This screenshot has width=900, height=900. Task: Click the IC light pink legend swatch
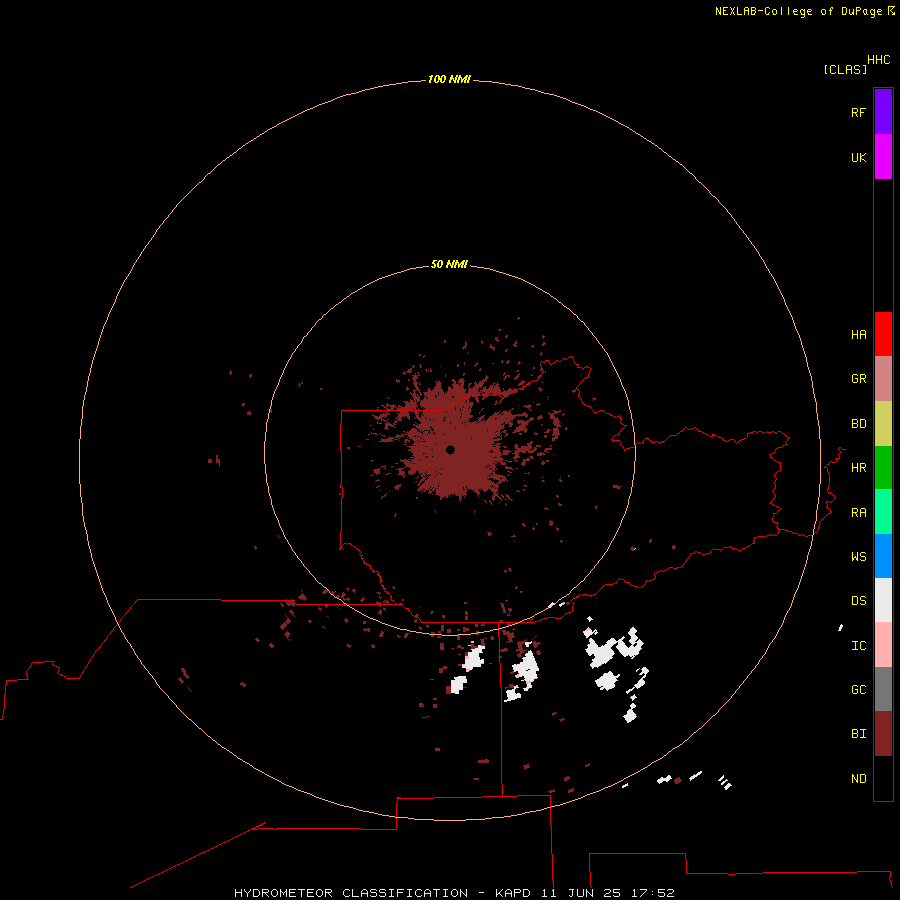pyautogui.click(x=883, y=645)
